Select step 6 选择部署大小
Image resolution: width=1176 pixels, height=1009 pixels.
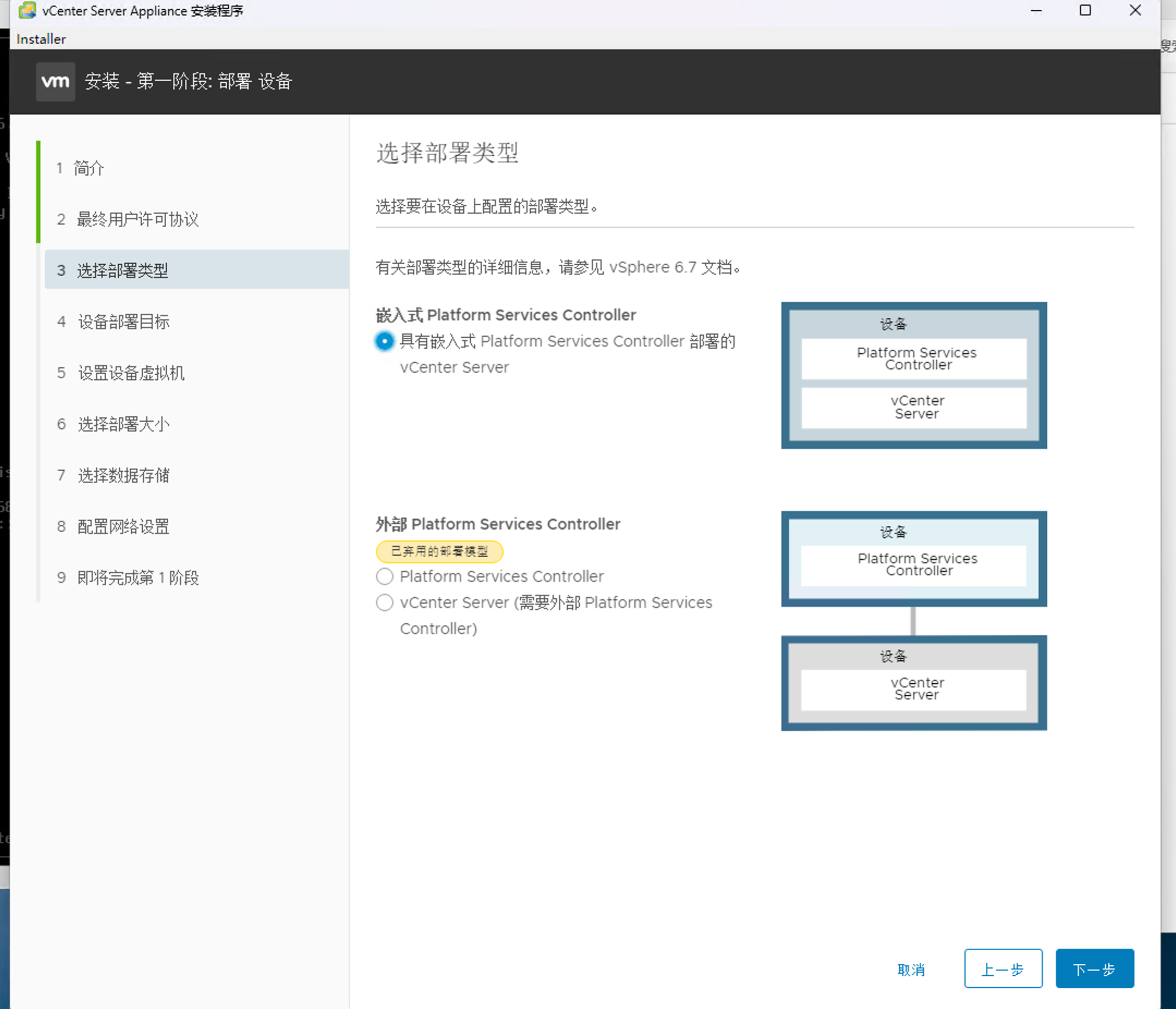point(113,424)
